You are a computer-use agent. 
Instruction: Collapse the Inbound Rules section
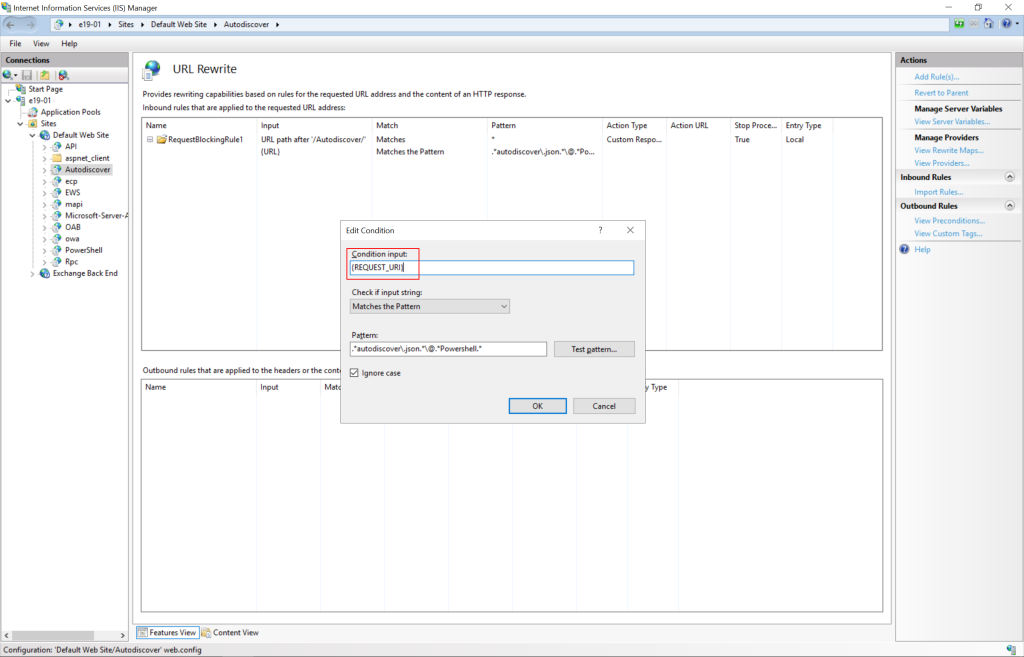coord(1008,177)
